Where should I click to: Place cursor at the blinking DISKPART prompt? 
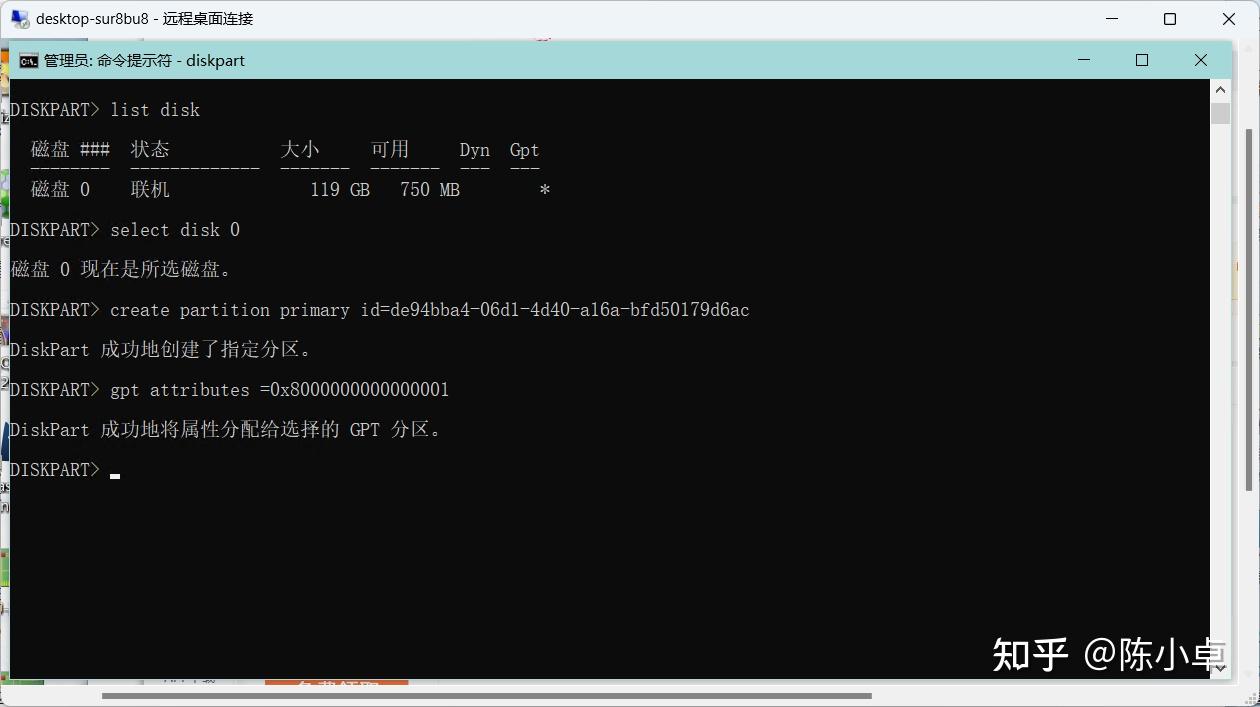tap(114, 474)
